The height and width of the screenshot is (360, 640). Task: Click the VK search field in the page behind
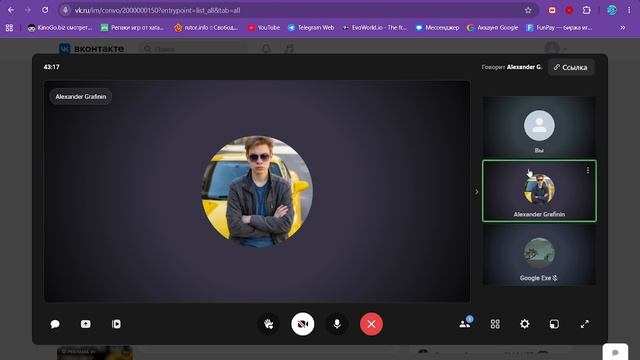pos(194,49)
